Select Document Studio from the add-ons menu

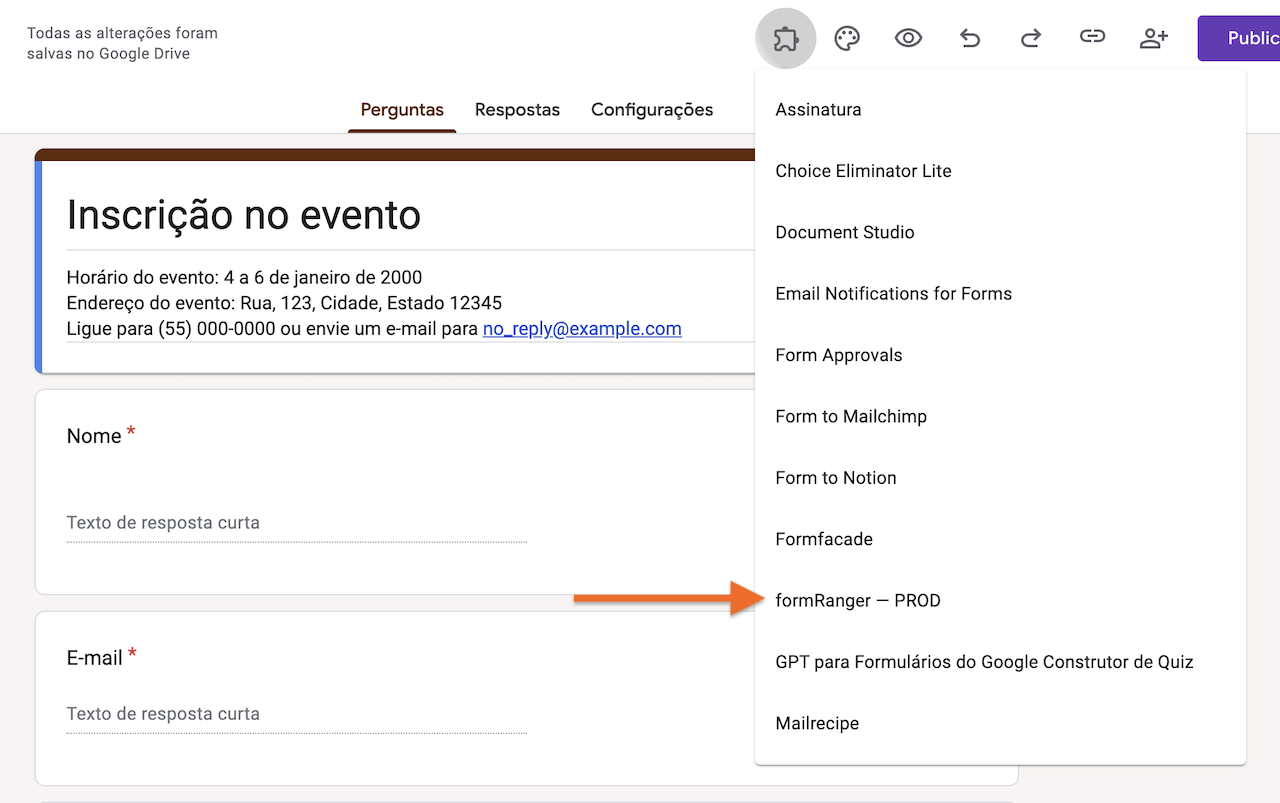(844, 232)
